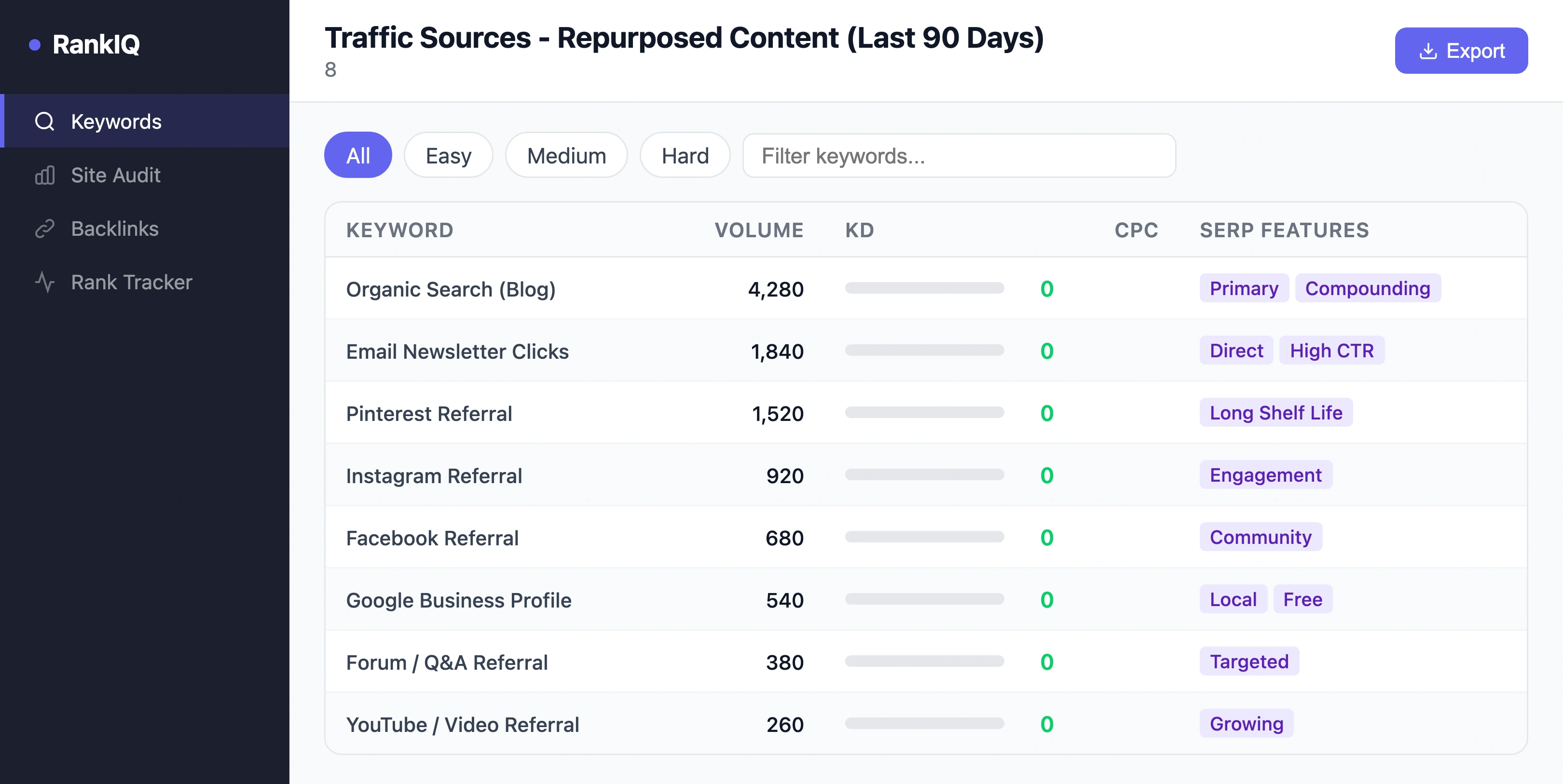This screenshot has height=784, width=1563.
Task: Open Site Audit via its bar chart icon
Action: [x=45, y=175]
